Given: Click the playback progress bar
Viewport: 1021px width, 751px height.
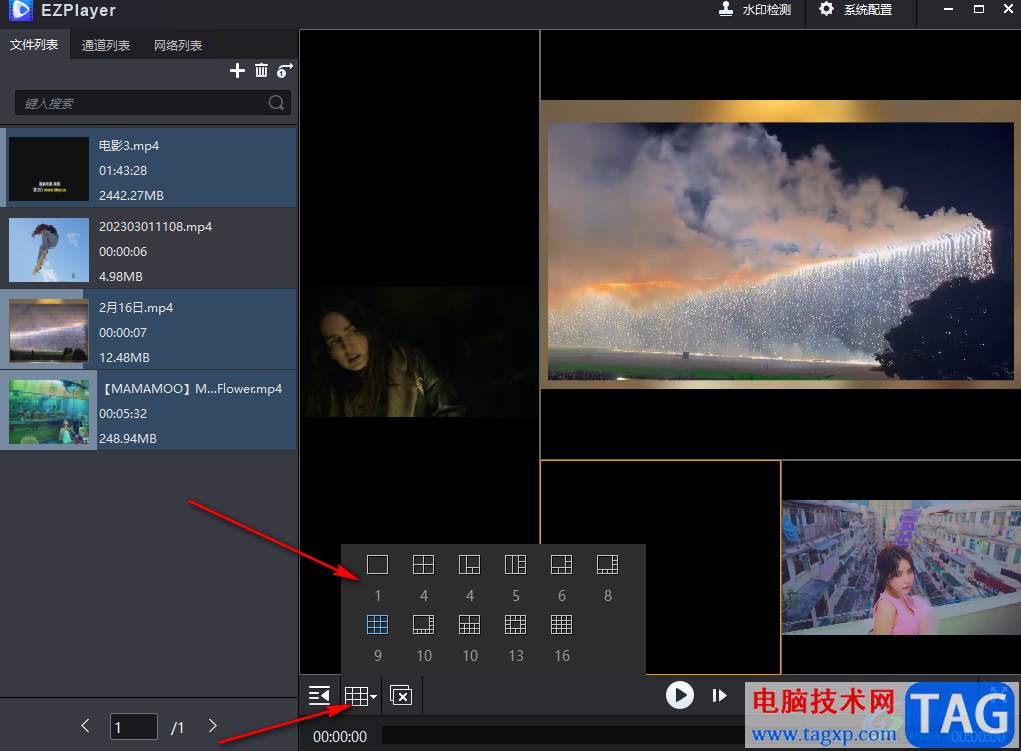Looking at the screenshot, I should point(563,736).
